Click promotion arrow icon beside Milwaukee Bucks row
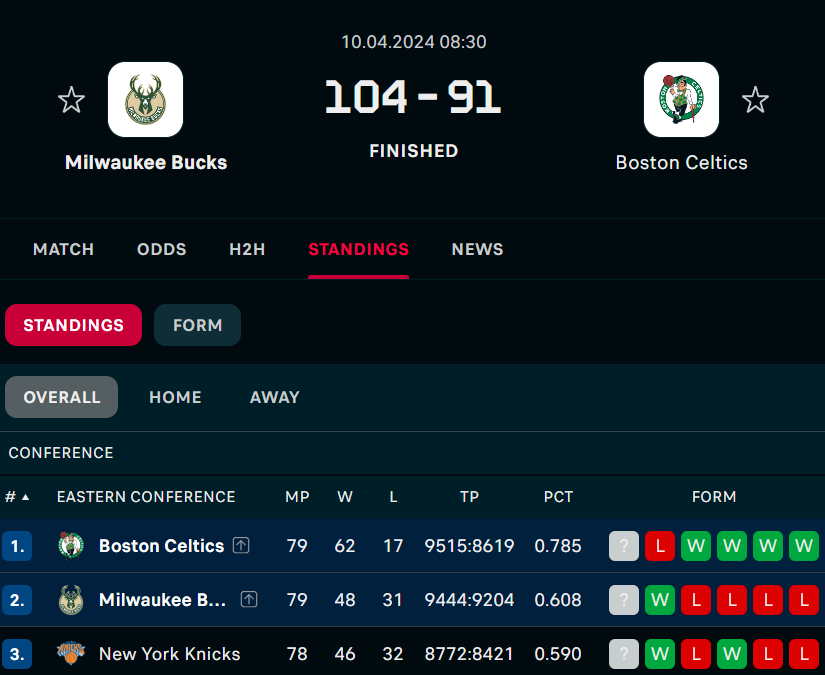Image resolution: width=825 pixels, height=675 pixels. point(249,600)
